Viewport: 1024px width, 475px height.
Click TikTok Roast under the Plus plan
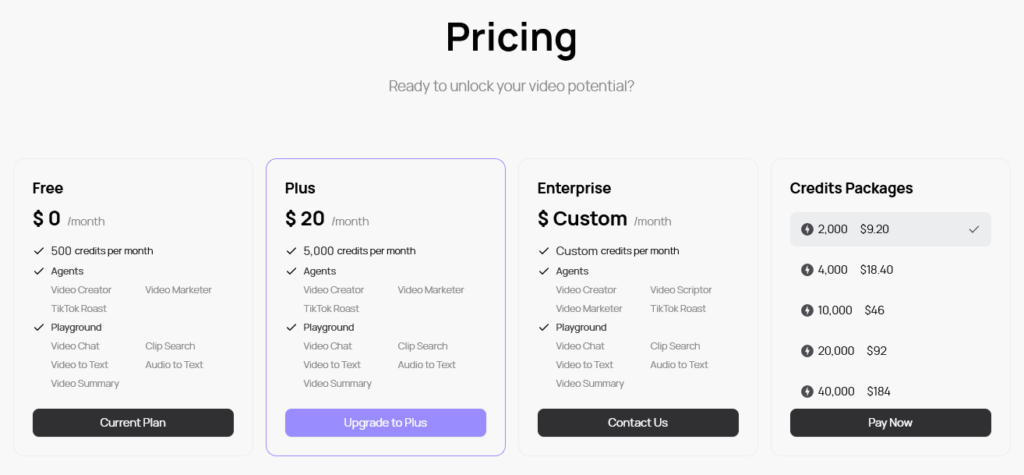tap(331, 308)
